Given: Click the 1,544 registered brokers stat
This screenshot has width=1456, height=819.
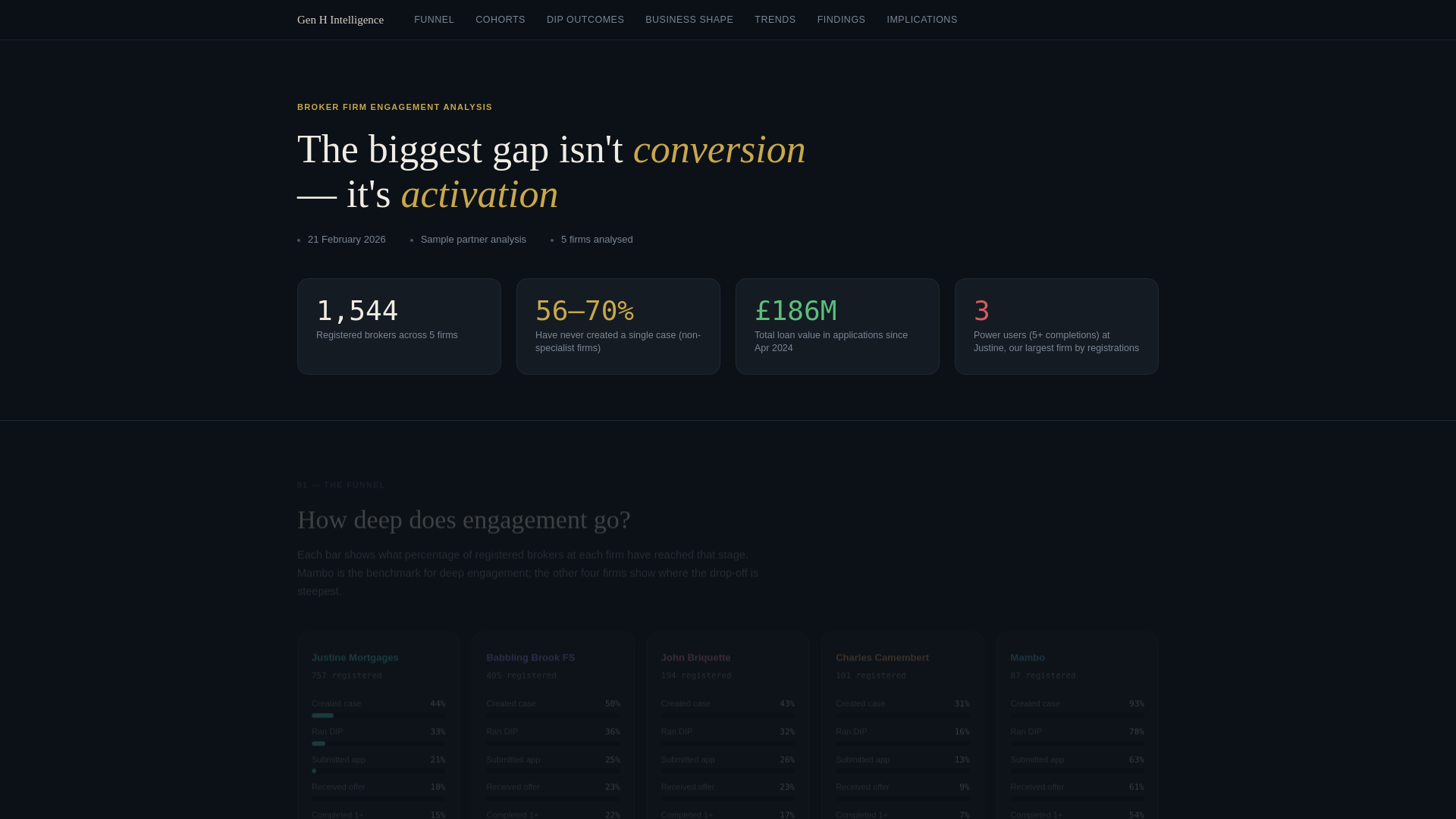Looking at the screenshot, I should [357, 311].
